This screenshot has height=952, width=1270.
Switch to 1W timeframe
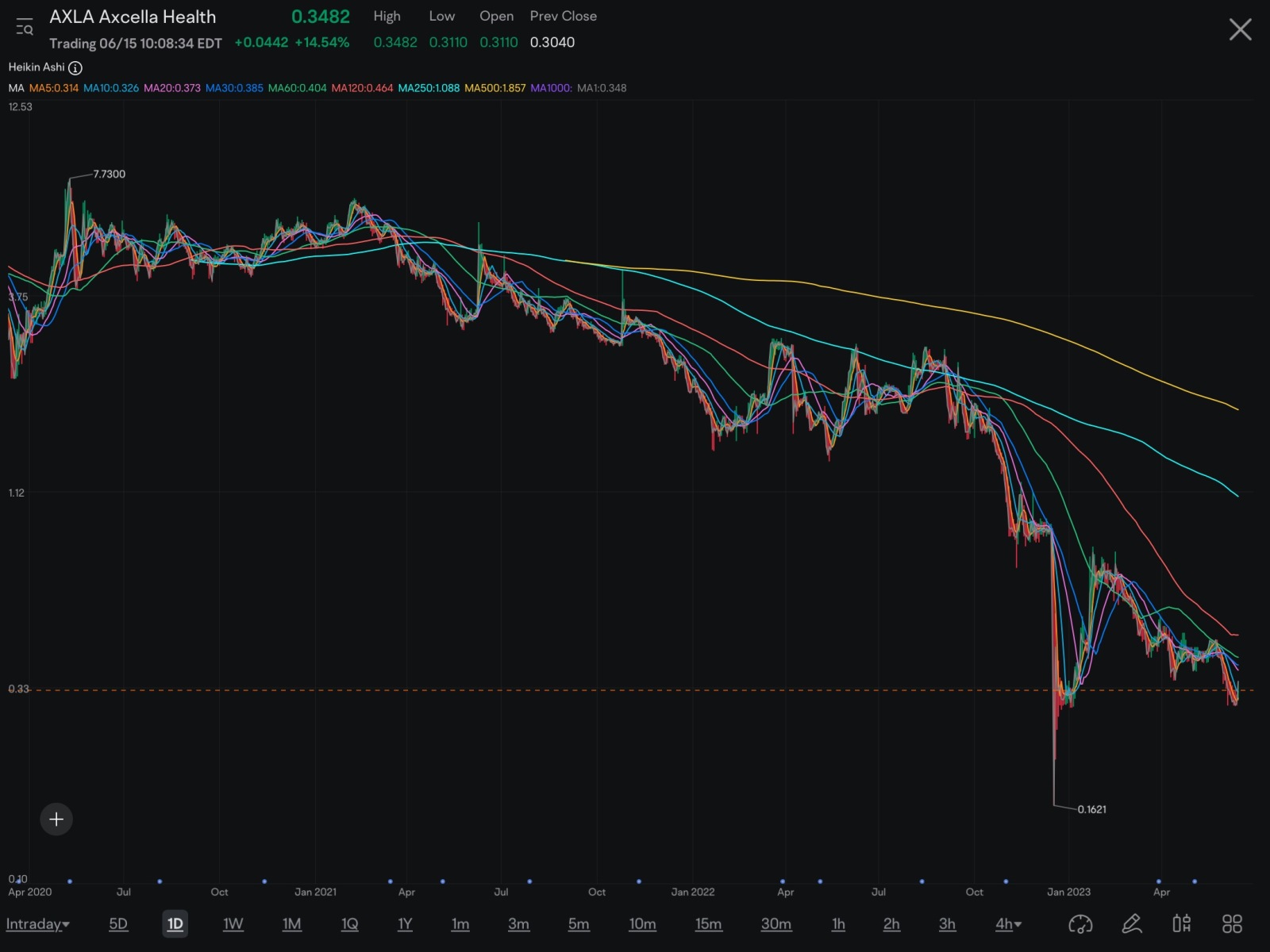coord(233,924)
